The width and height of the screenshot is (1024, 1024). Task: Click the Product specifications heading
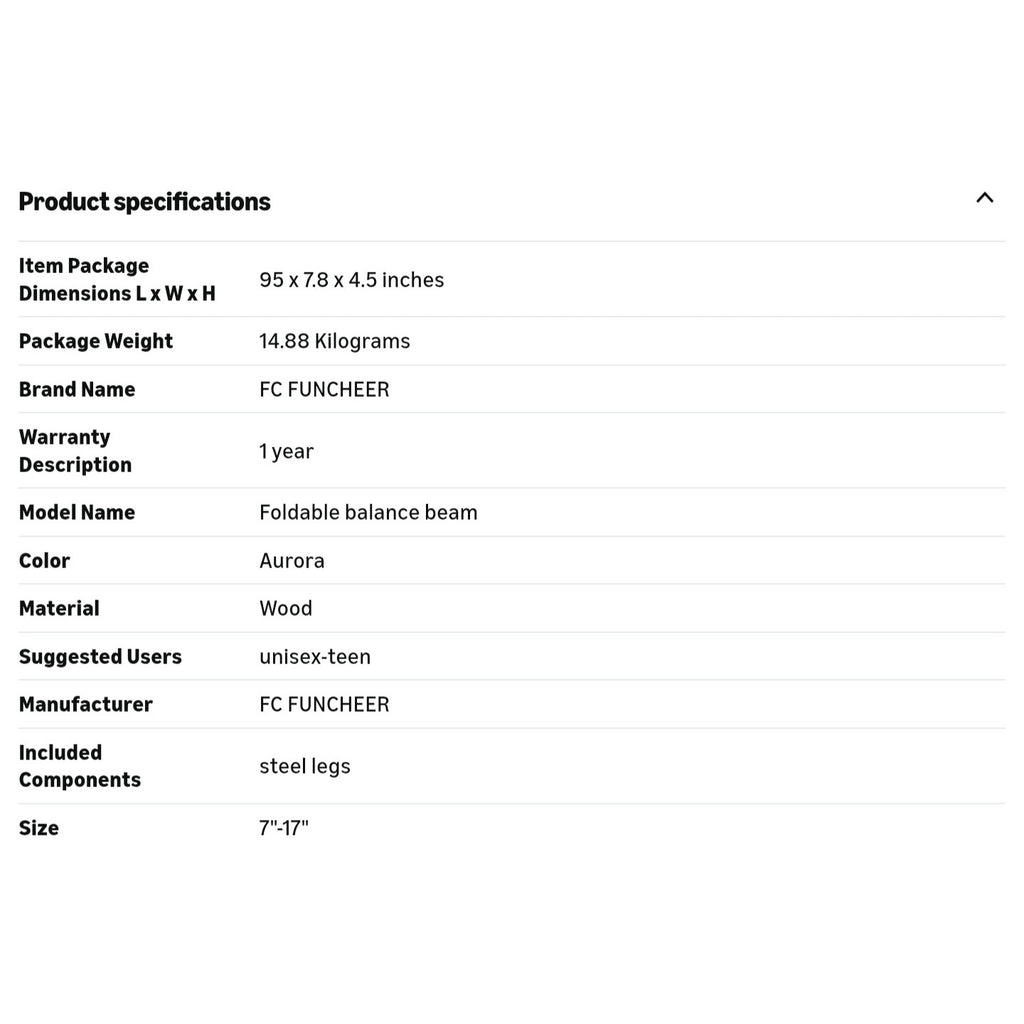coord(144,202)
